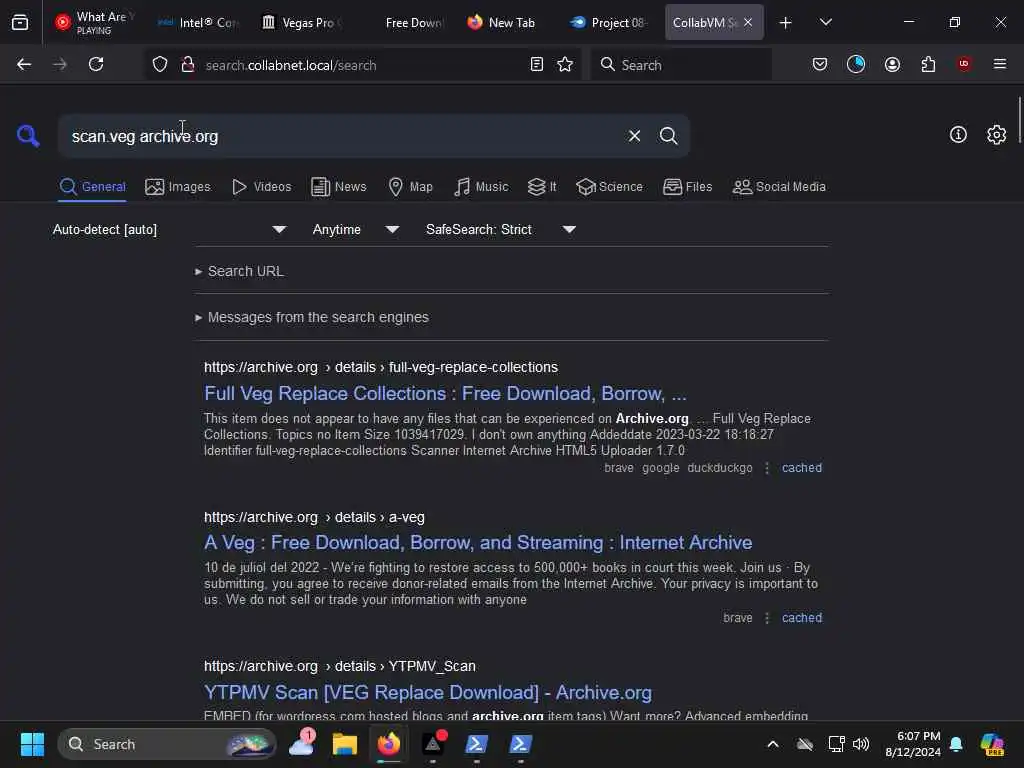Open search preferences gear icon
This screenshot has height=768, width=1024.
point(996,135)
